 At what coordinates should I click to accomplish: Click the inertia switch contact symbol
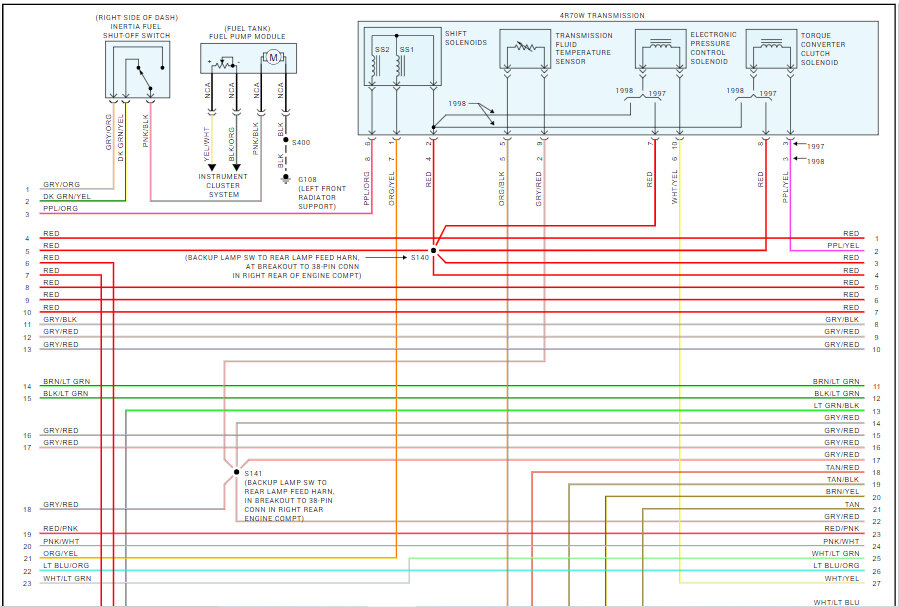(144, 78)
